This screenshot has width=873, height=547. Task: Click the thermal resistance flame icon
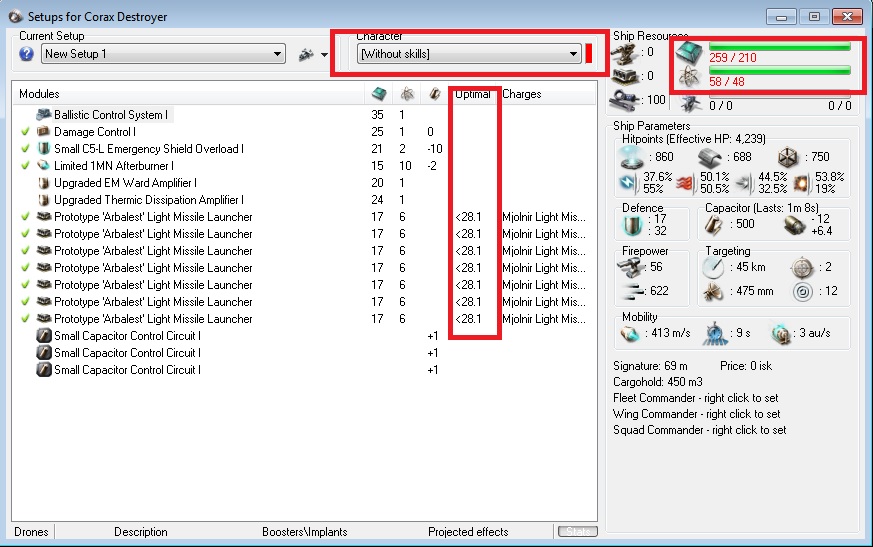pos(687,183)
